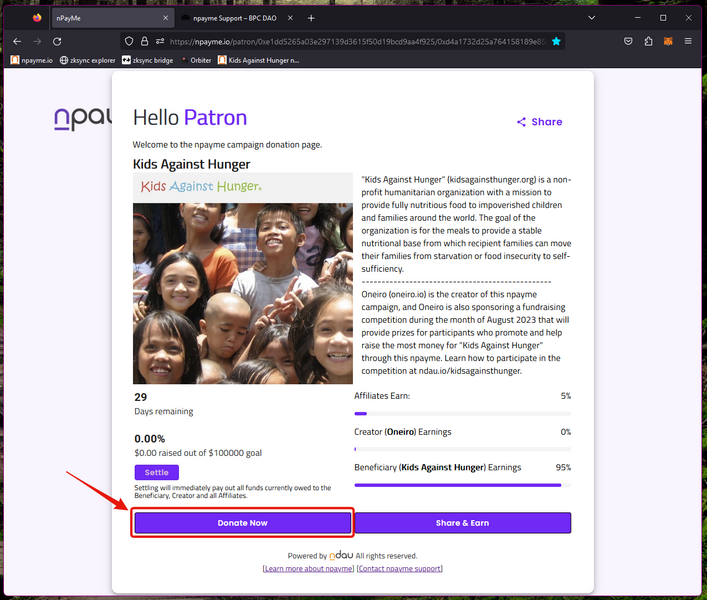Expand the list all tabs chevron
The width and height of the screenshot is (707, 600).
[x=592, y=18]
